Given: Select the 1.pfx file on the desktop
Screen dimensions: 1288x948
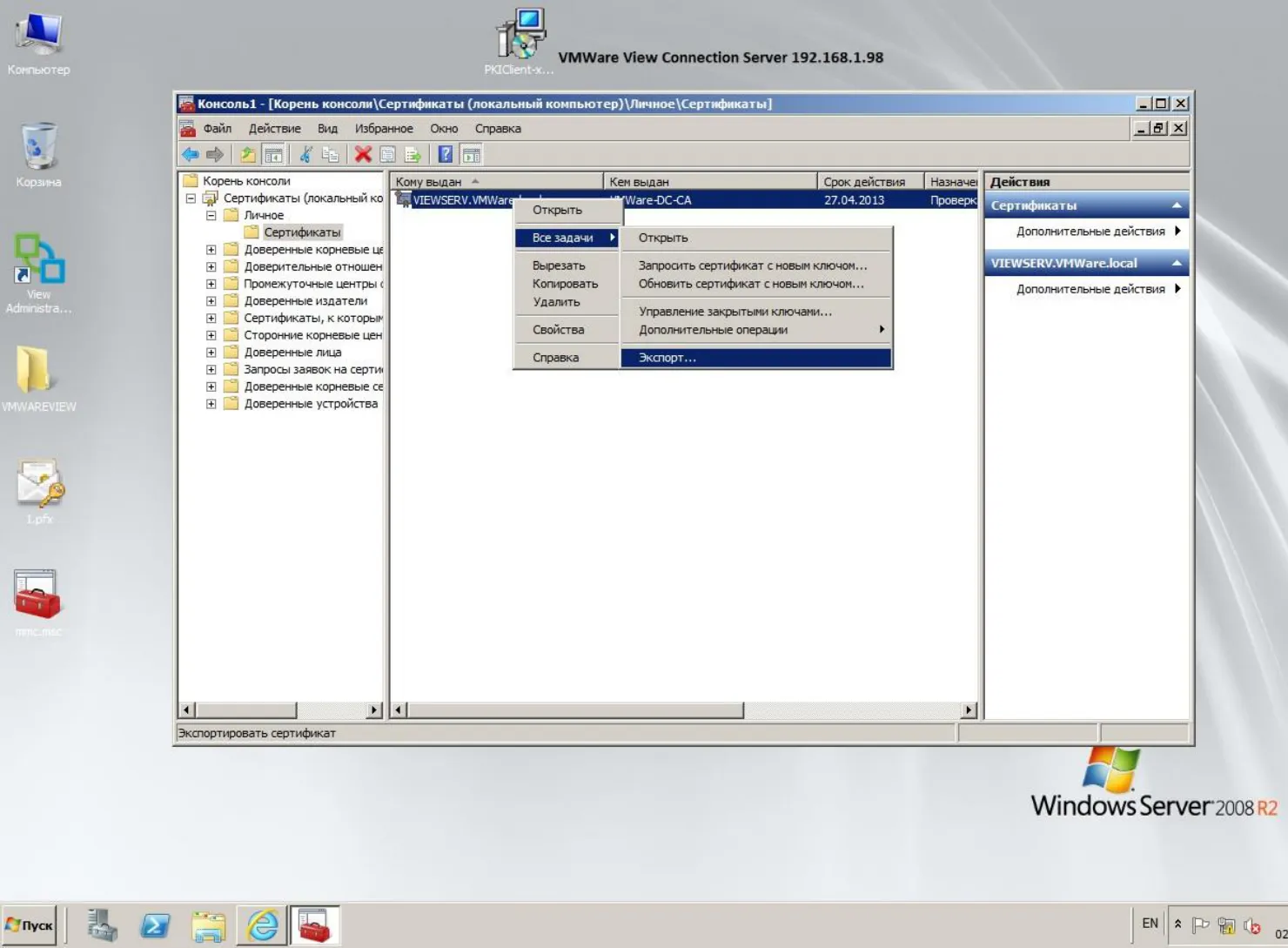Looking at the screenshot, I should tap(39, 492).
